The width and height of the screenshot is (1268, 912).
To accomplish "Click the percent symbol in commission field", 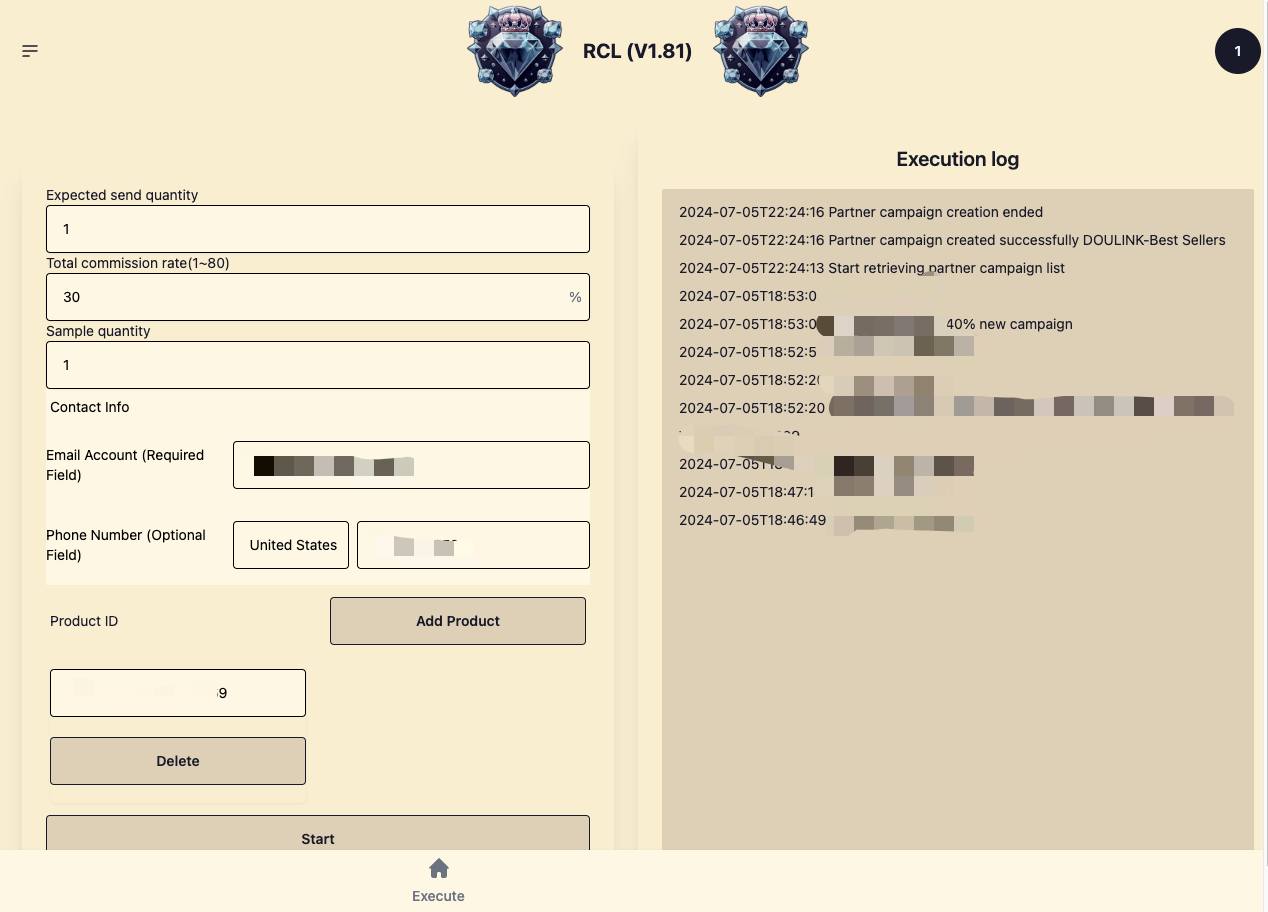I will [575, 297].
